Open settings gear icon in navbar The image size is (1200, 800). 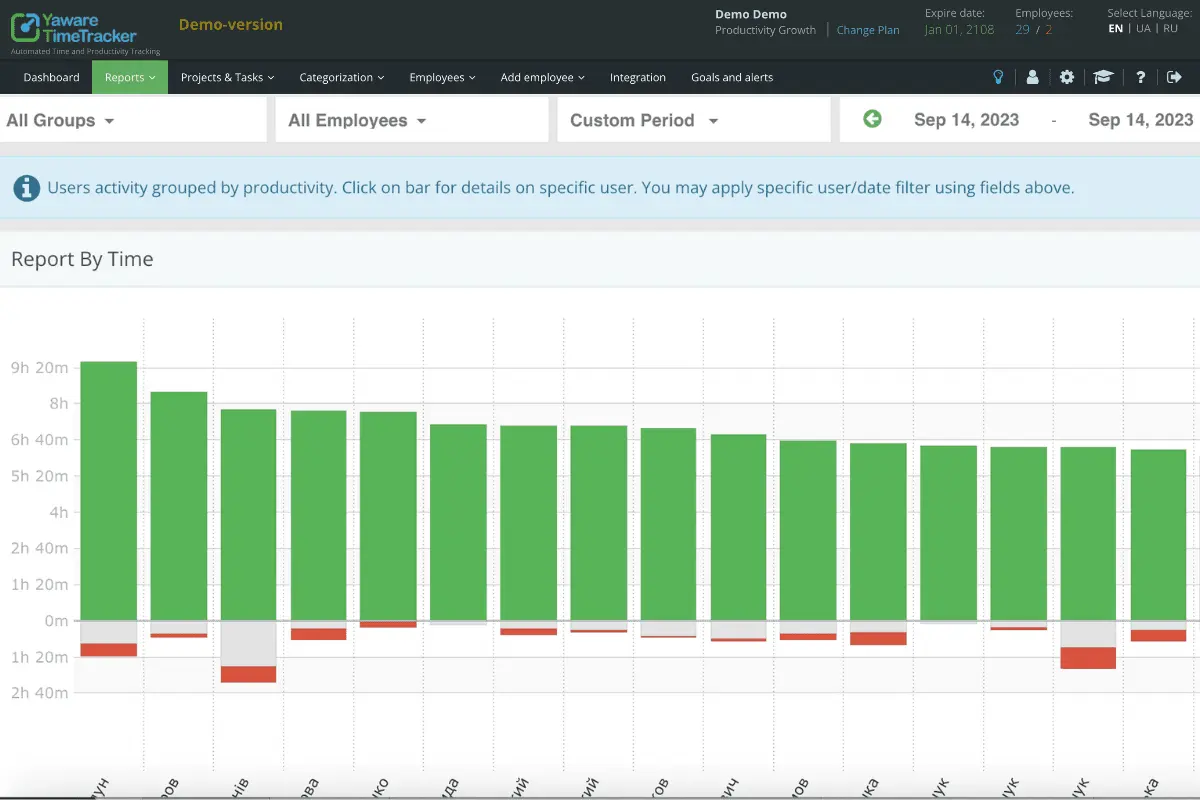pos(1067,77)
